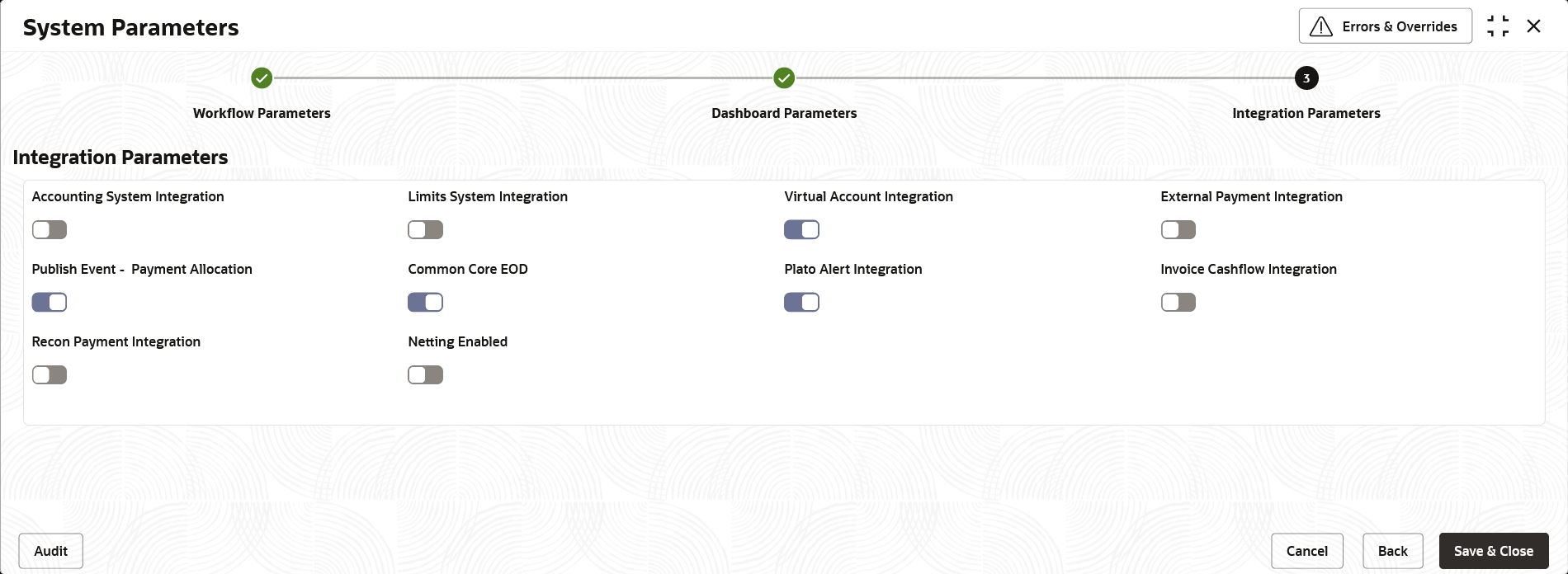
Task: Enable External Payment Integration switch
Action: (1178, 230)
